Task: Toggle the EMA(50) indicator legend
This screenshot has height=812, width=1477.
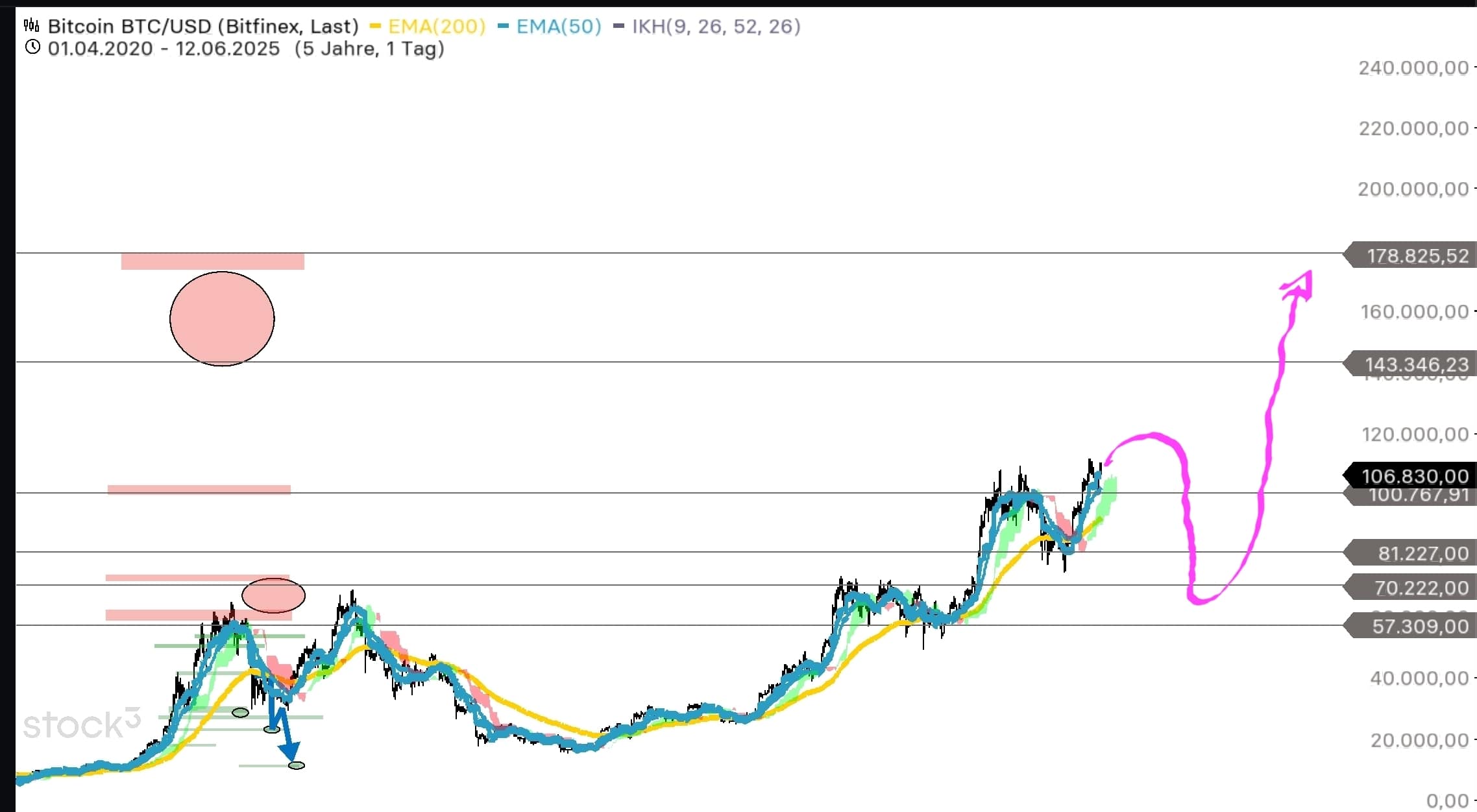Action: pyautogui.click(x=558, y=26)
